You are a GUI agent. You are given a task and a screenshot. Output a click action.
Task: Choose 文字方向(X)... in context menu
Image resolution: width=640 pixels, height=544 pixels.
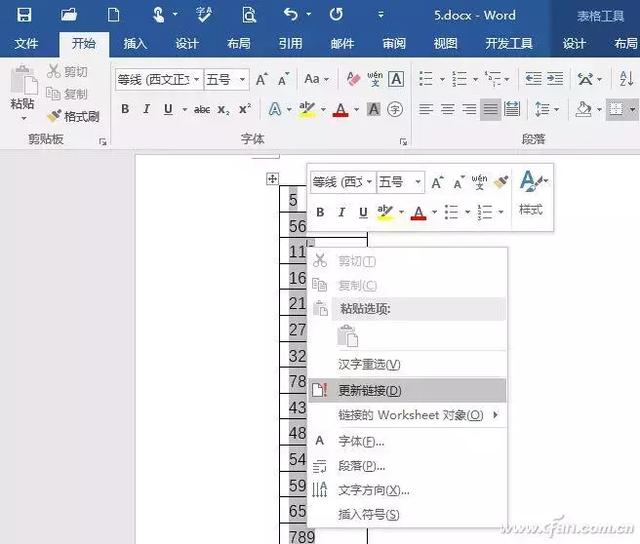[x=407, y=490]
